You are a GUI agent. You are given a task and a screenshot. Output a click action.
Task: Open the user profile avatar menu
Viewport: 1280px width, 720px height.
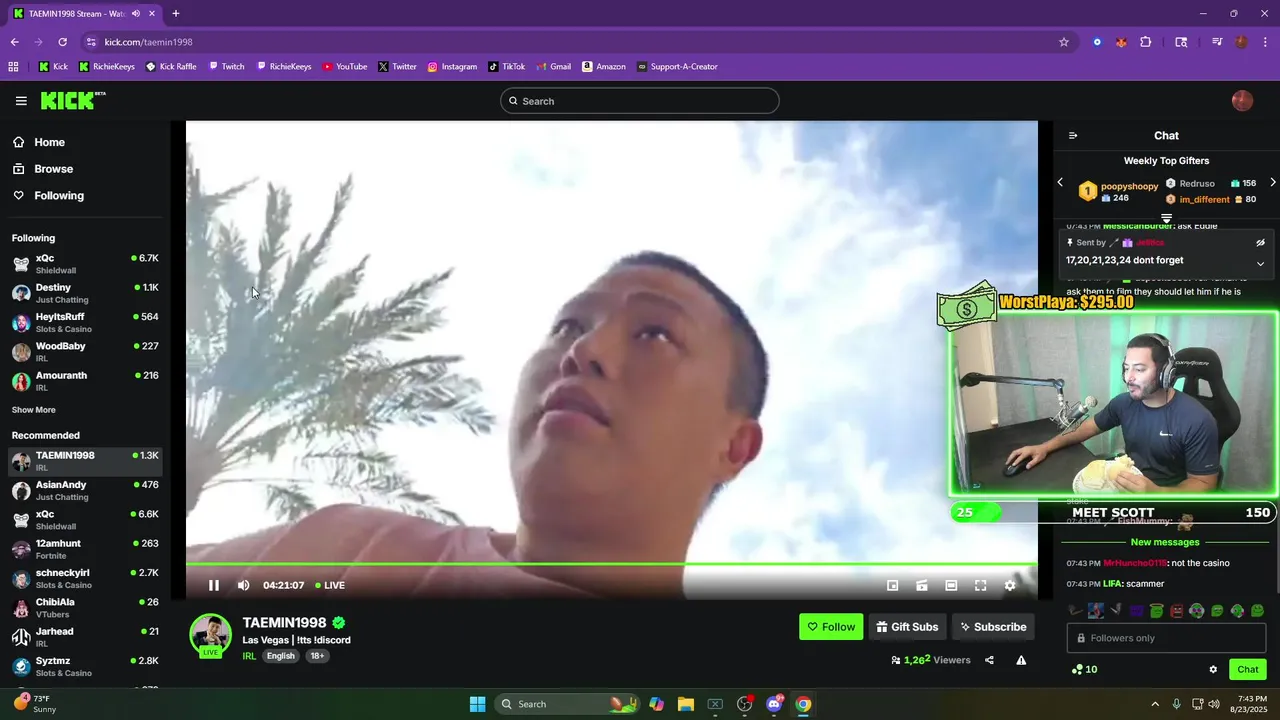tap(1242, 101)
